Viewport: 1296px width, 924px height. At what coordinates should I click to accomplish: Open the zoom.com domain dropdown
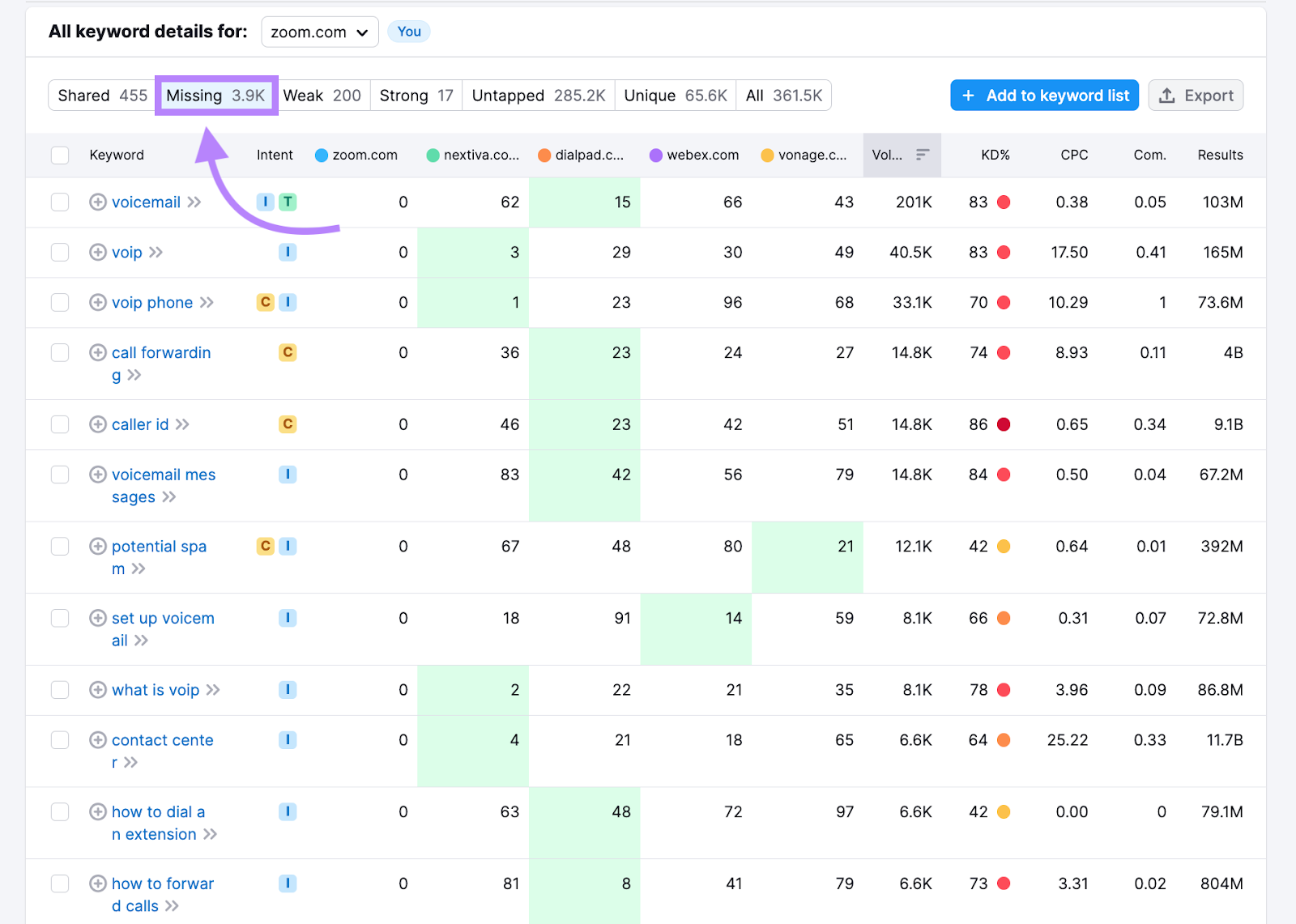320,32
